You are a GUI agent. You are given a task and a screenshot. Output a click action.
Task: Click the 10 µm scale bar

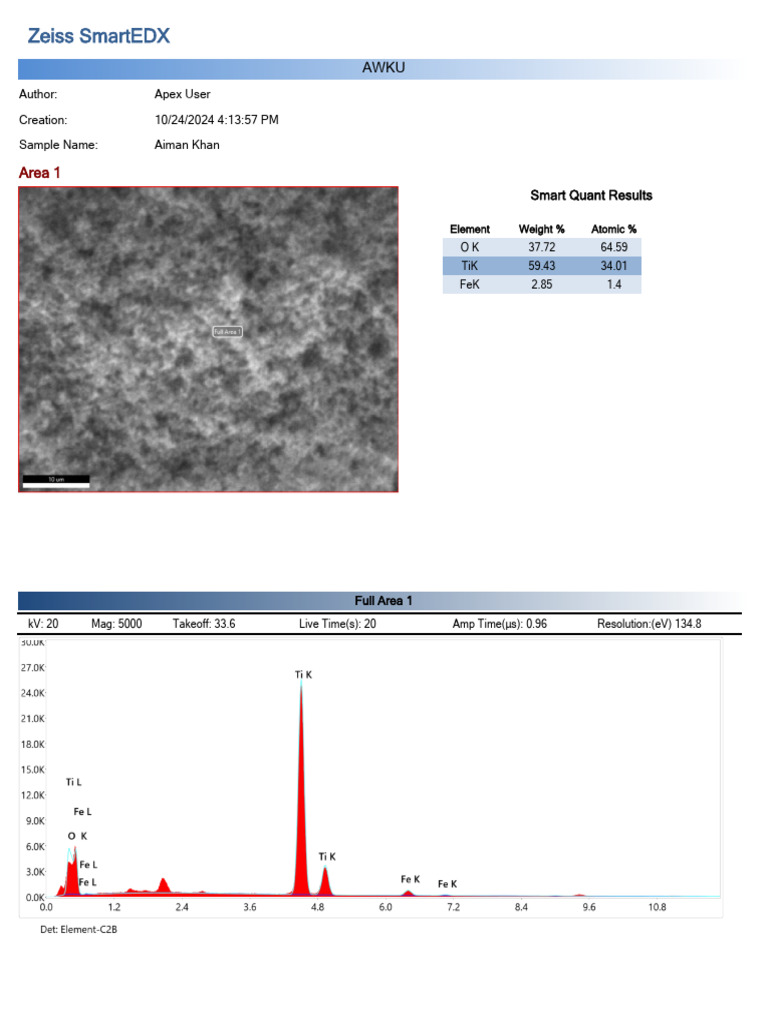(x=56, y=481)
